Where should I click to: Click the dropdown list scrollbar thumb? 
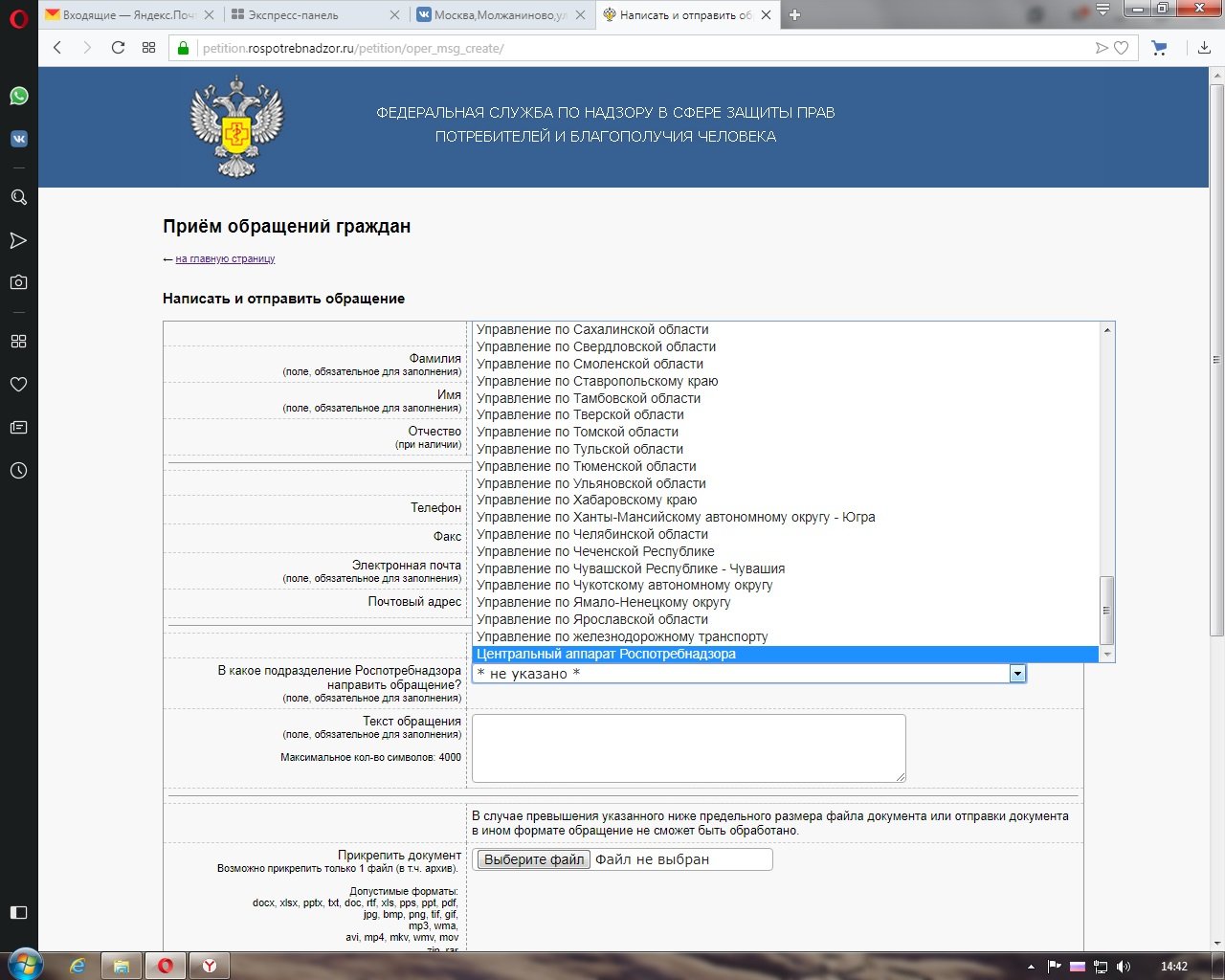(1107, 611)
